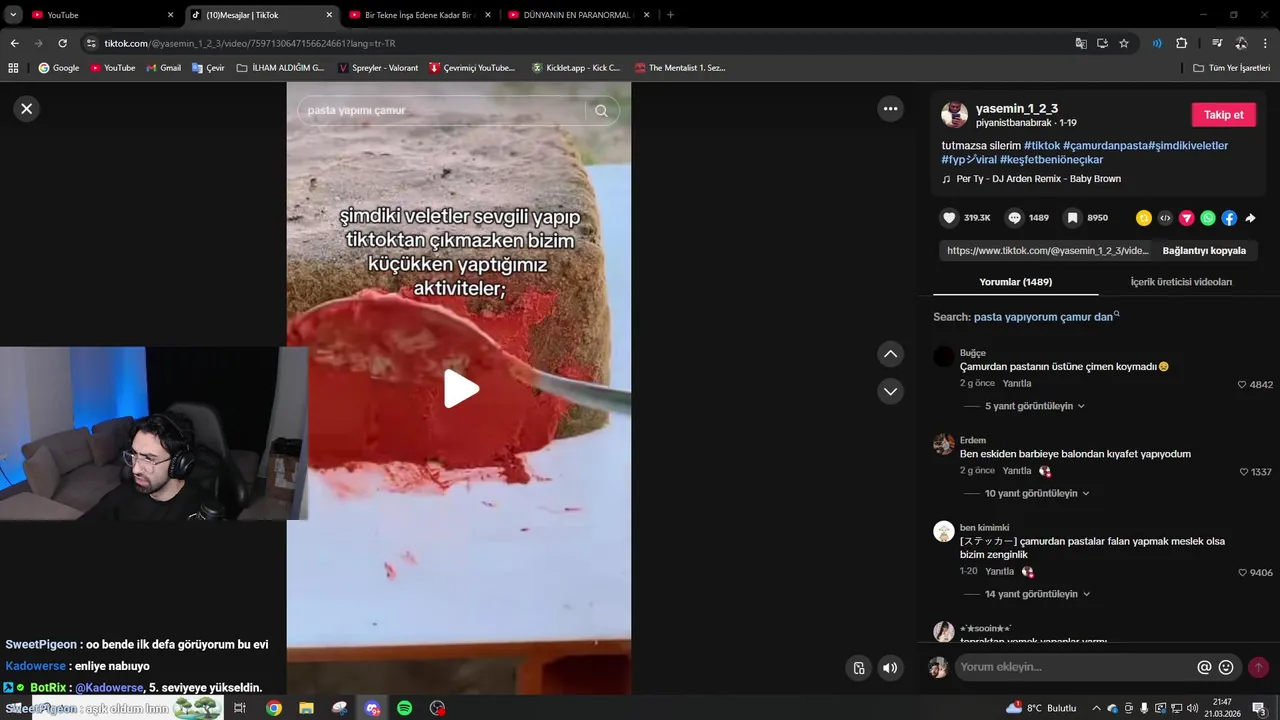Screen dimensions: 1280x720
Task: Go back with the browser back arrow
Action: (14, 43)
